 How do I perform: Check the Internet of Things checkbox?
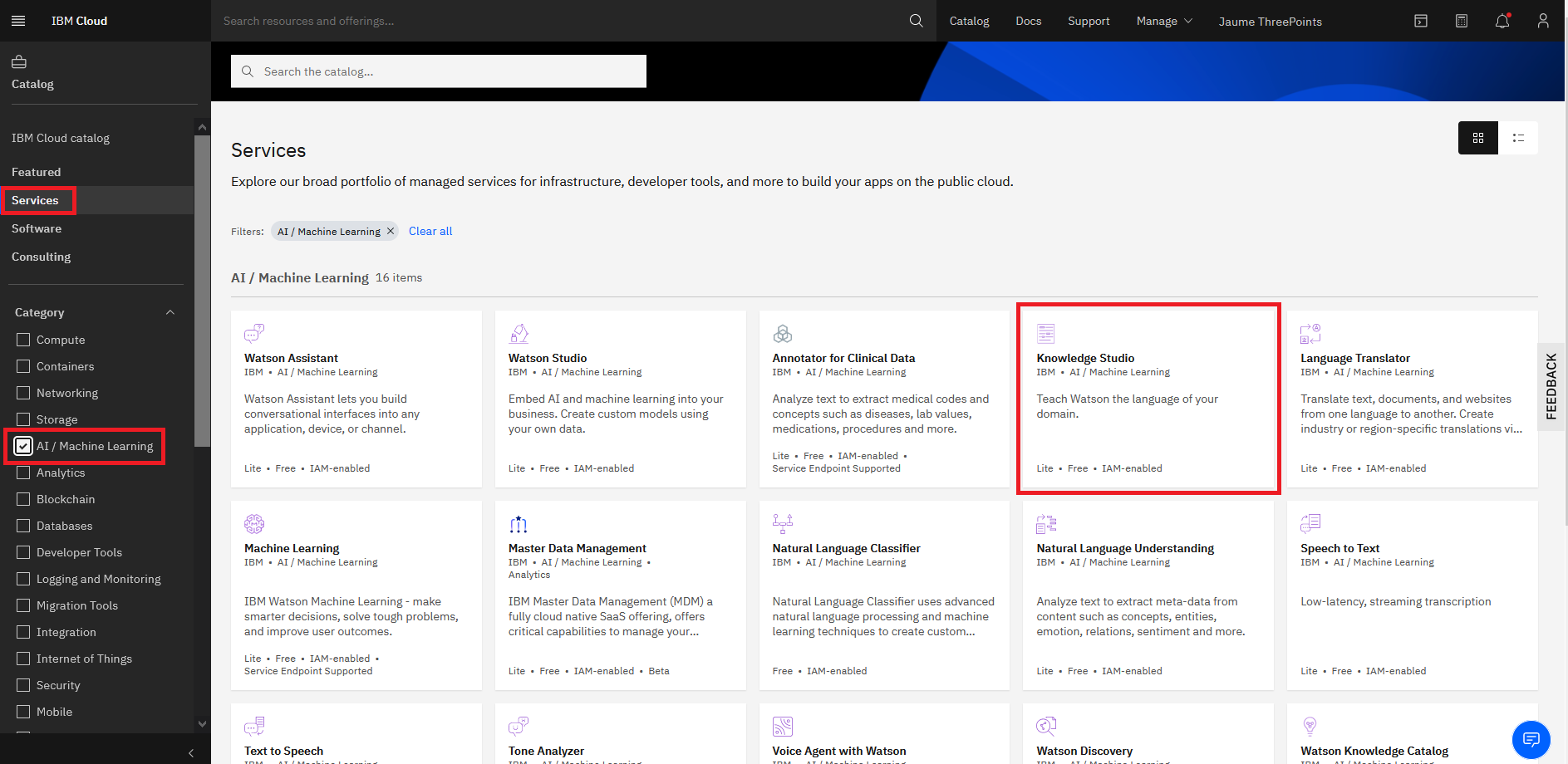(x=23, y=659)
